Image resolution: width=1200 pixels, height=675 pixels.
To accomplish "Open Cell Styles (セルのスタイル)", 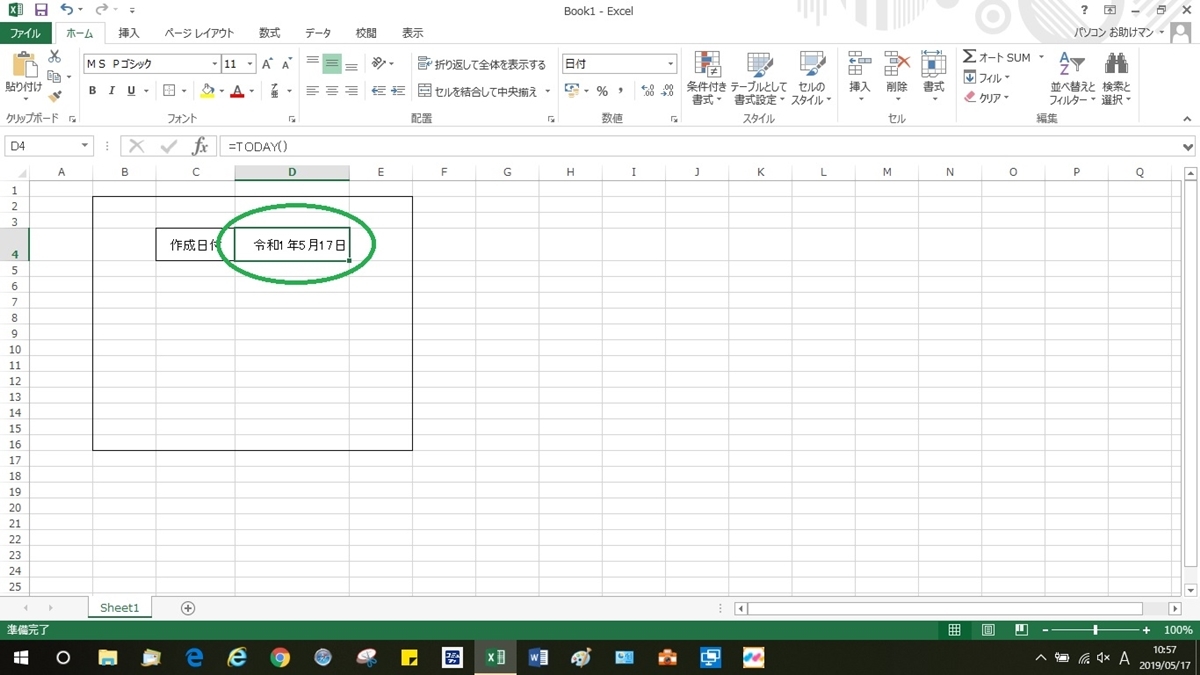I will point(811,78).
